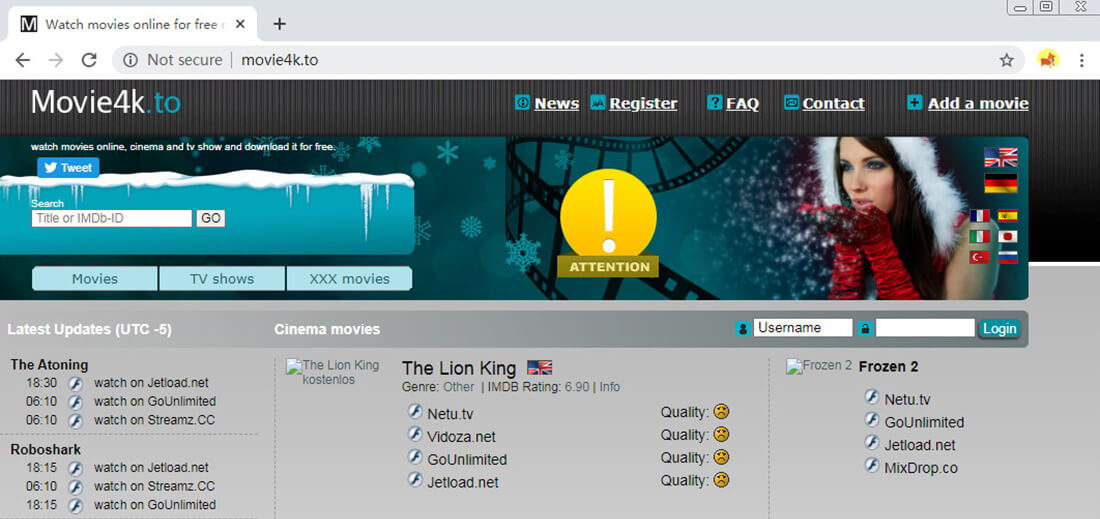Watch Roboshark on GoUnlimited
This screenshot has width=1100, height=519.
[155, 505]
